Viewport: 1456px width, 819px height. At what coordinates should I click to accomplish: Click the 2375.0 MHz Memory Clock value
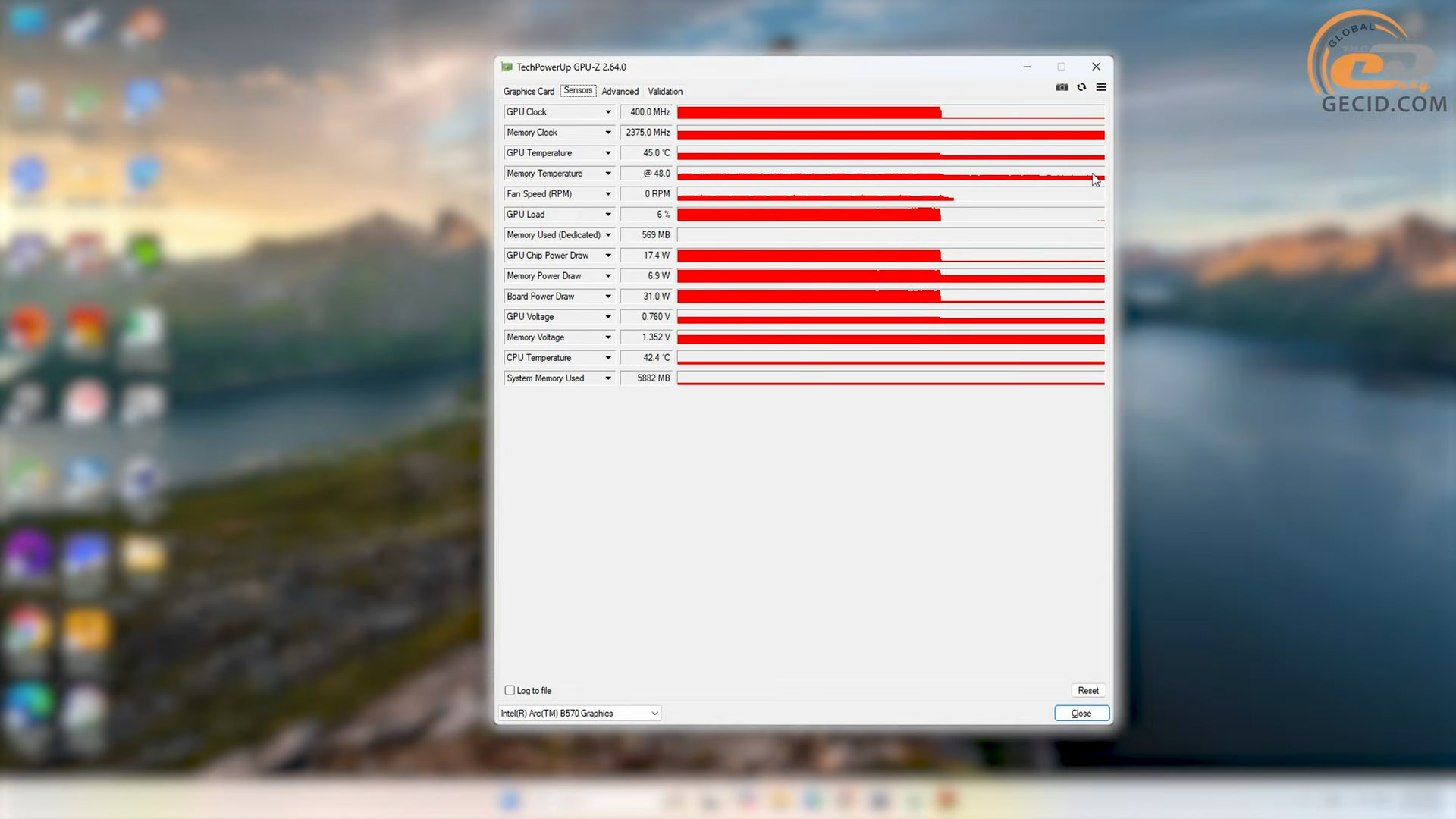tap(646, 133)
